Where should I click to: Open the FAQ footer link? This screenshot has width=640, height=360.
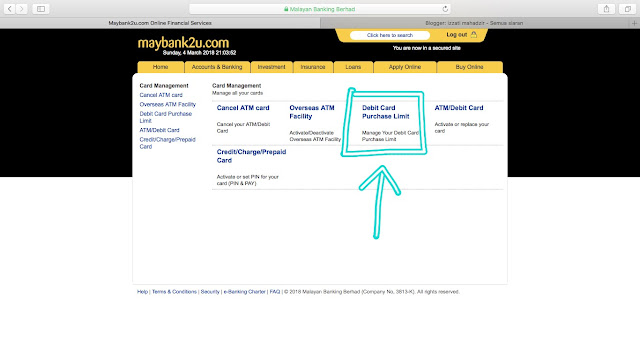pyautogui.click(x=275, y=292)
